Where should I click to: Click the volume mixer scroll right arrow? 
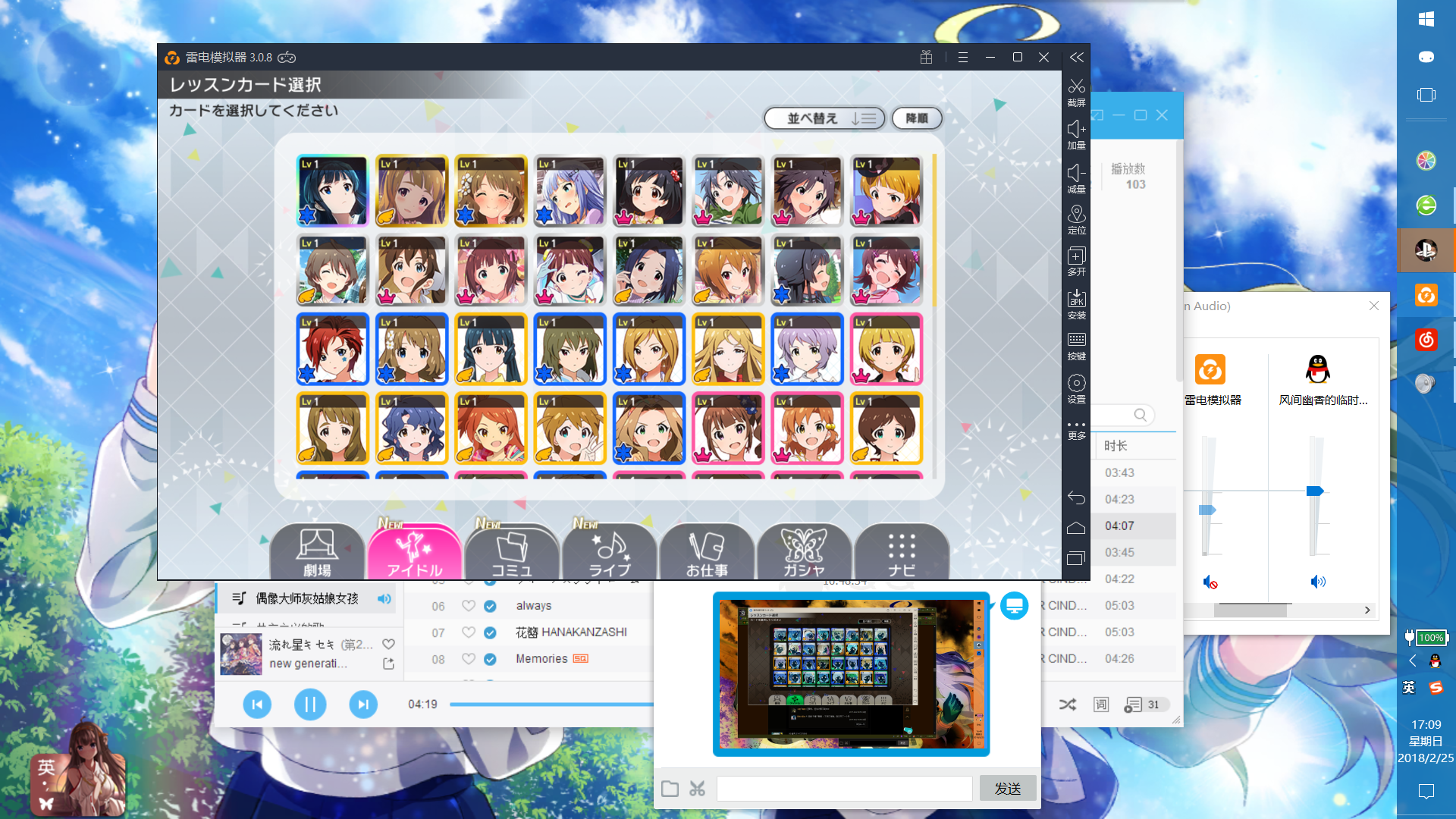click(1367, 610)
